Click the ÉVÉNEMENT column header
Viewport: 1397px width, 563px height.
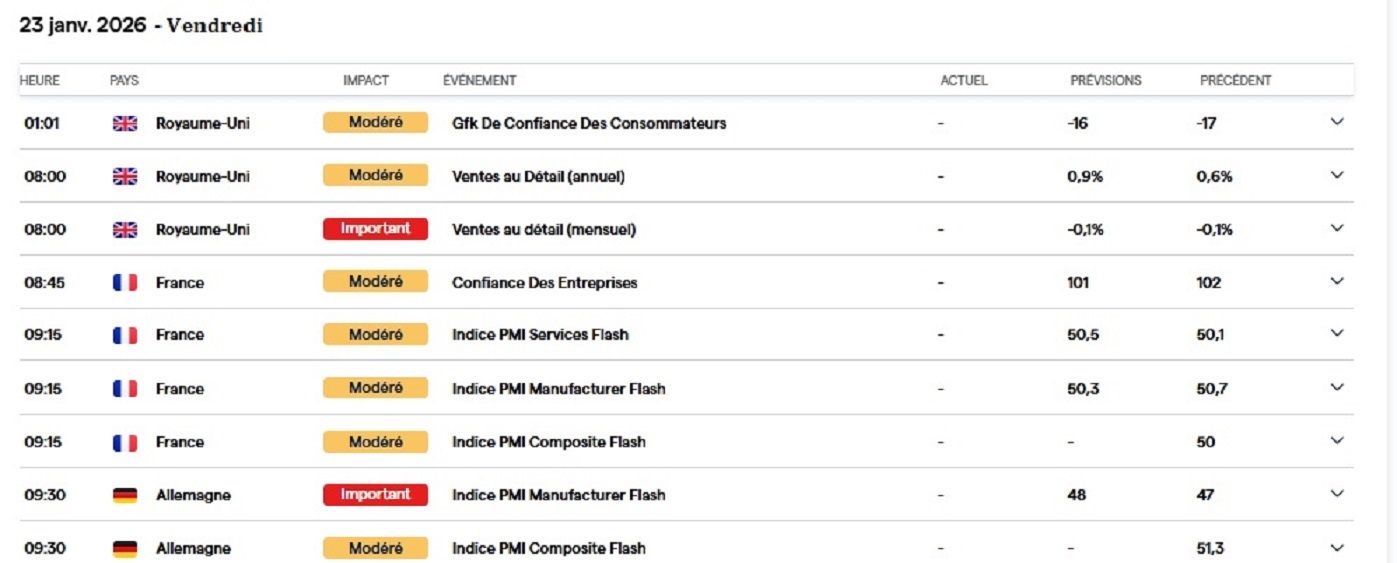pyautogui.click(x=480, y=80)
